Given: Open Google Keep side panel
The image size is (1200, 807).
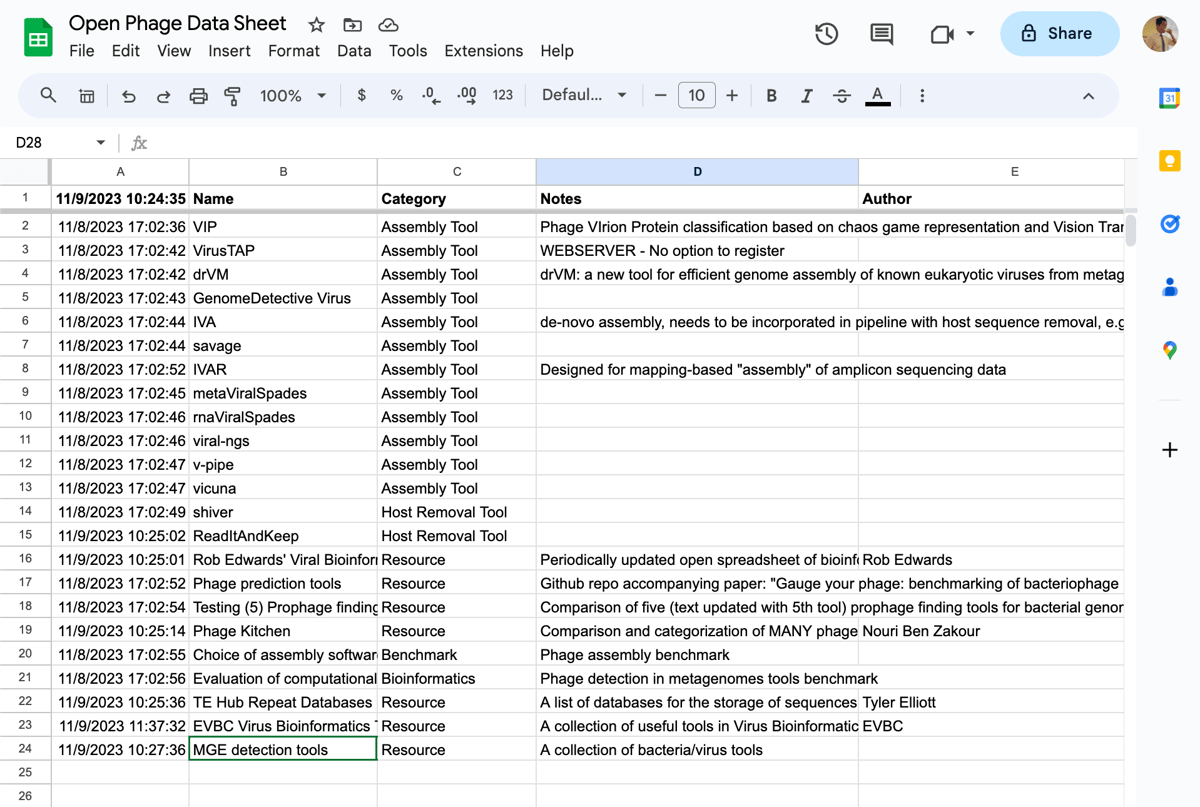Looking at the screenshot, I should [x=1170, y=161].
